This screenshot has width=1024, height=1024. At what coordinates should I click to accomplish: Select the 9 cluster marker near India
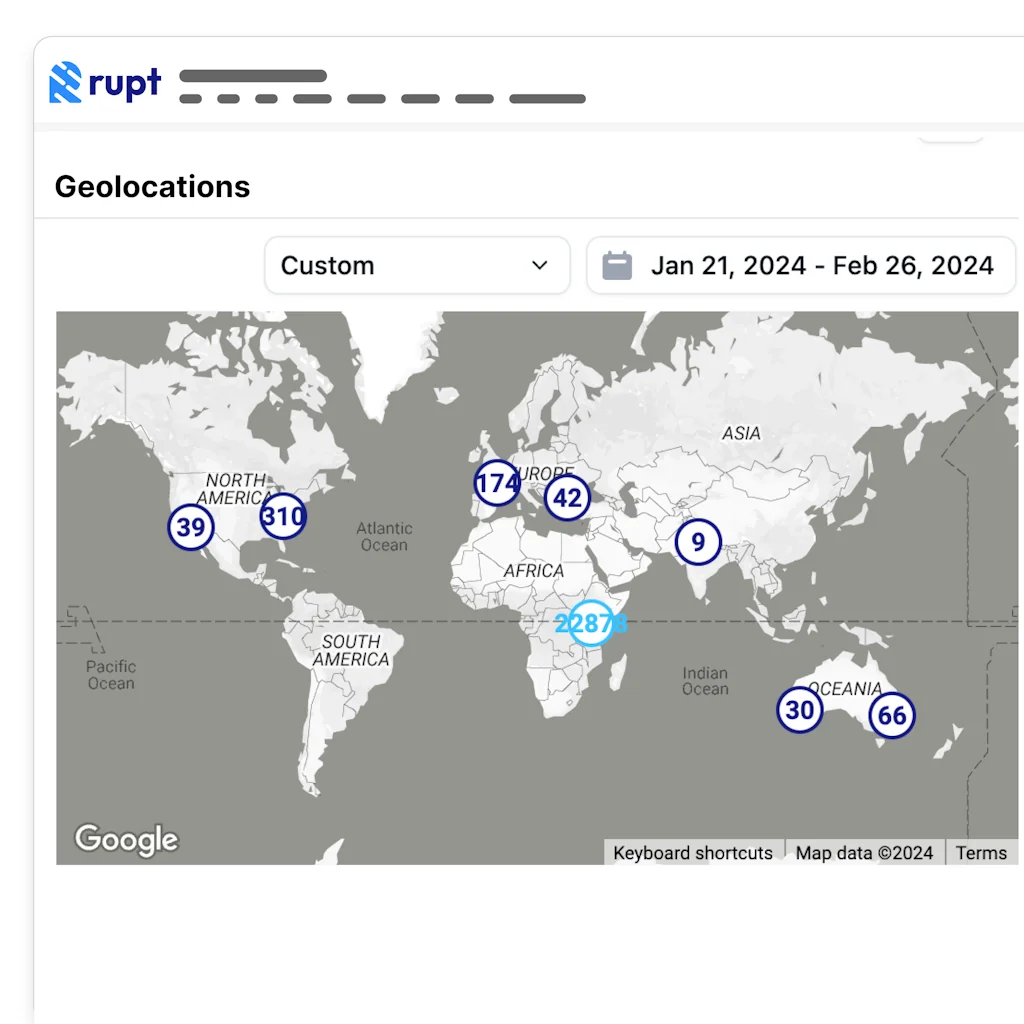point(698,543)
